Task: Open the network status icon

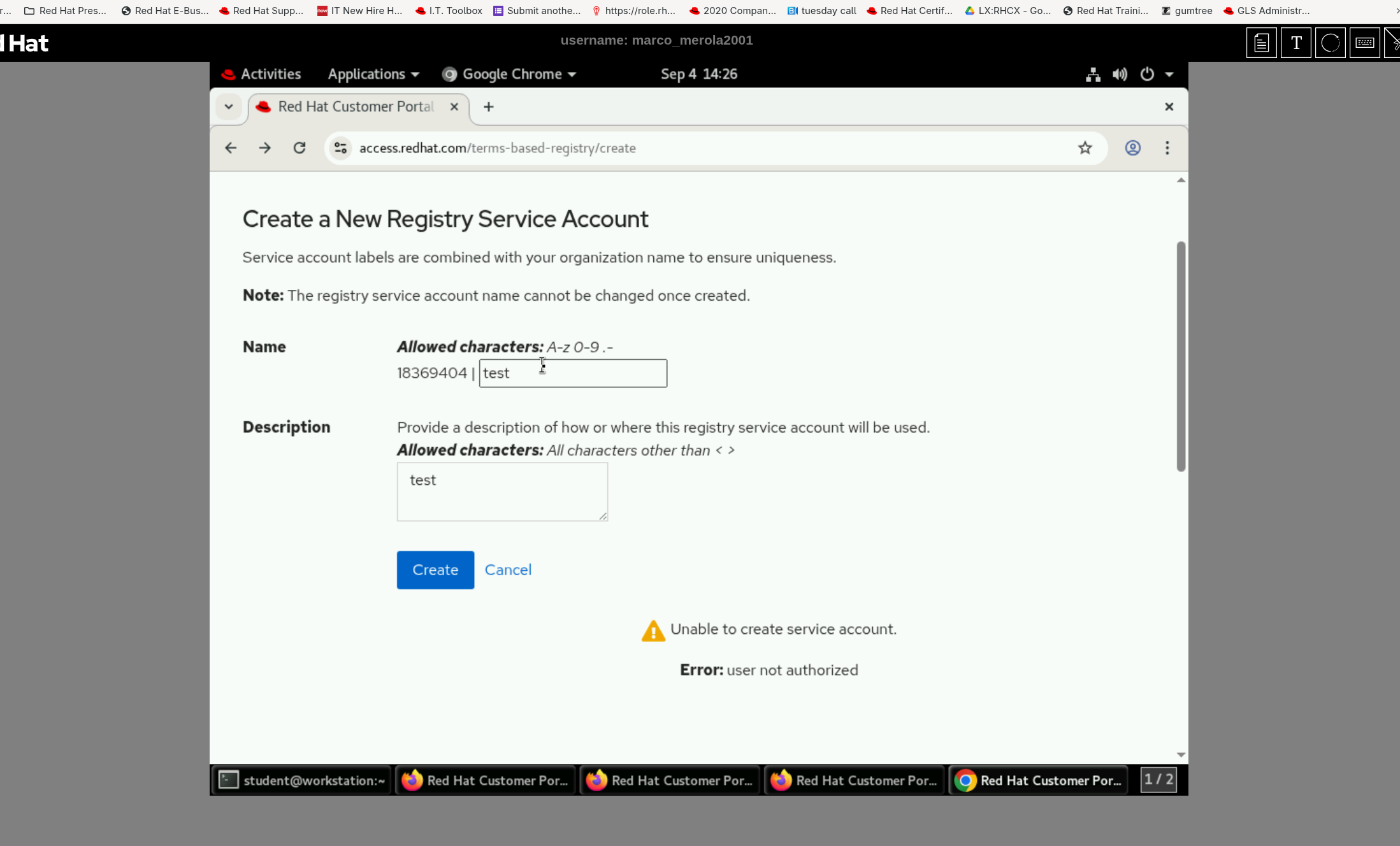Action: (1093, 74)
